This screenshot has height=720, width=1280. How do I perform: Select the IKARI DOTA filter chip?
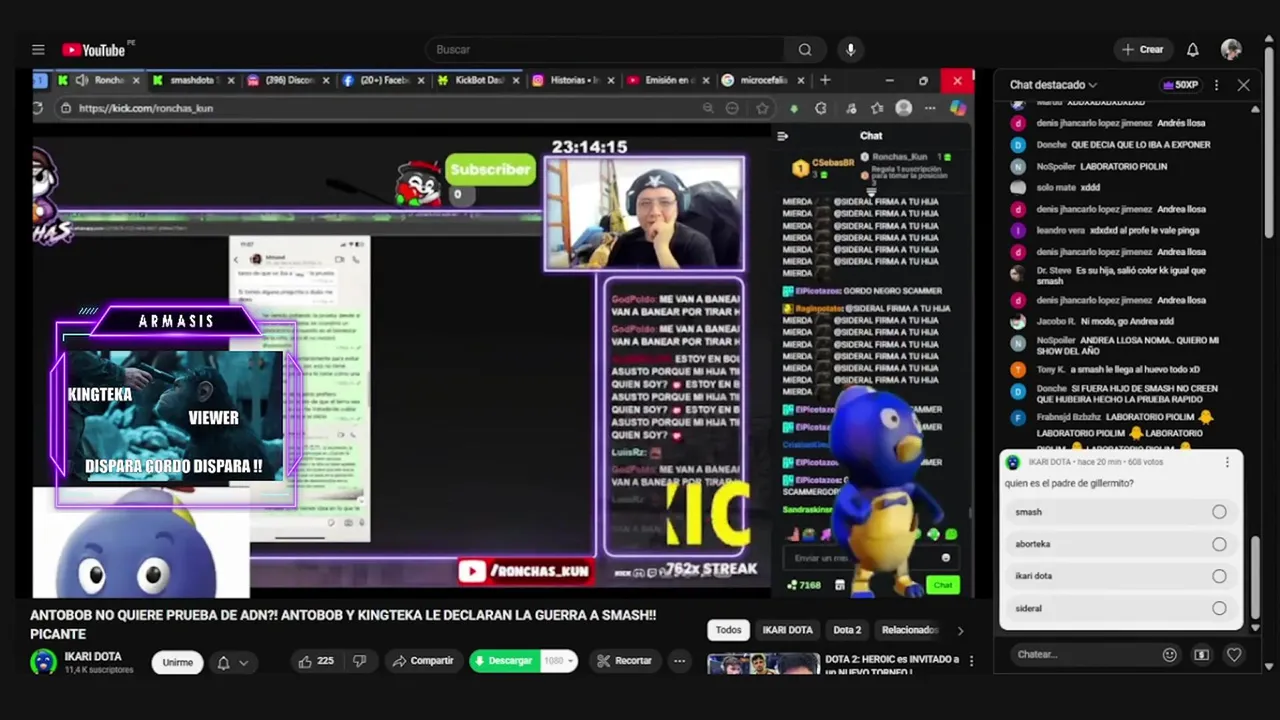click(x=788, y=630)
